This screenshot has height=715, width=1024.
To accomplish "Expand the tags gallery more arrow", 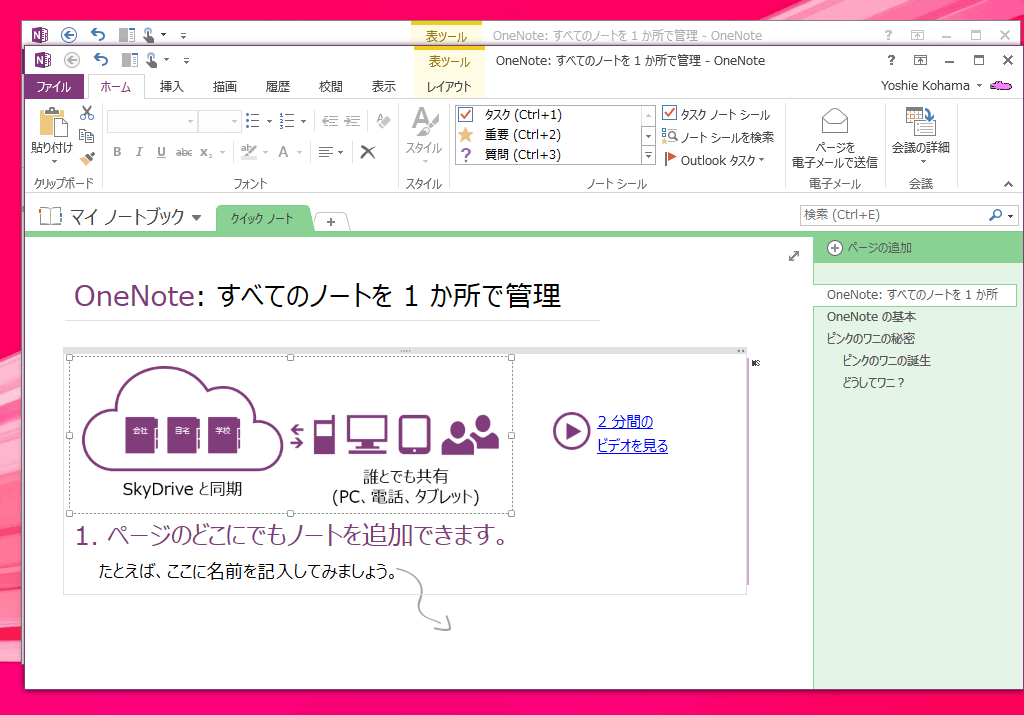I will [648, 156].
